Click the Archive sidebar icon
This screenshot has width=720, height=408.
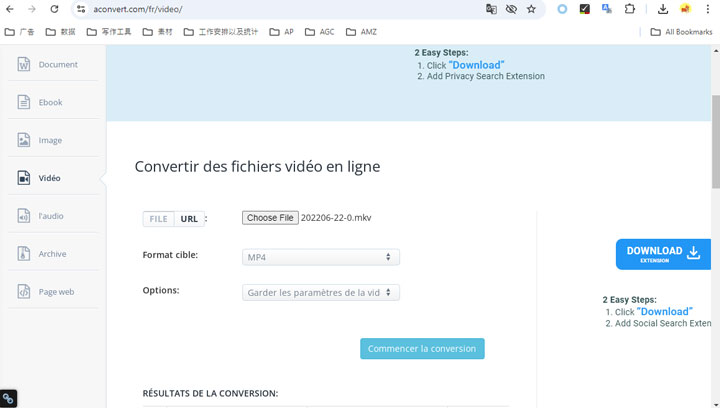click(23, 253)
